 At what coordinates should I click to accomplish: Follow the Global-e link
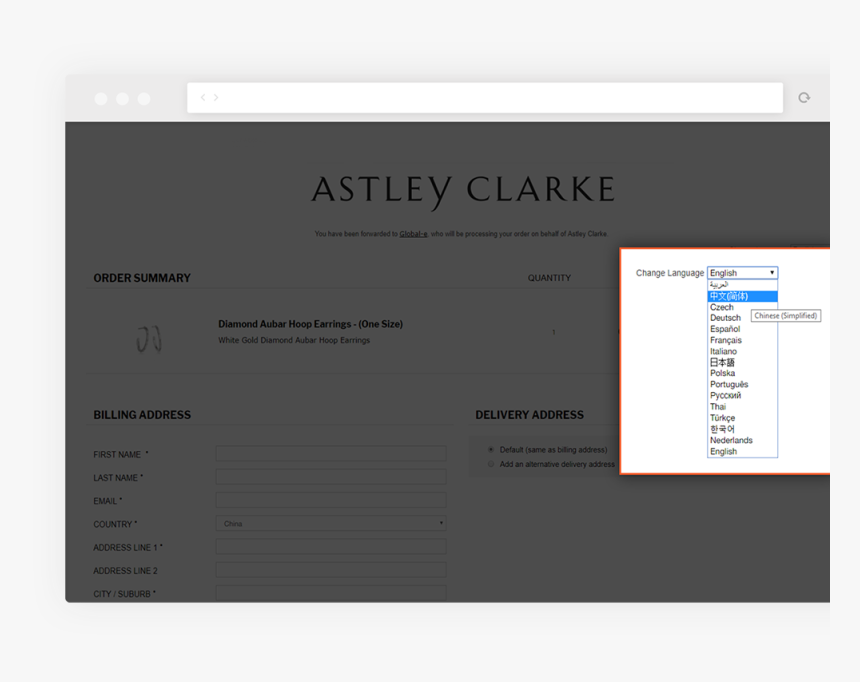(413, 234)
